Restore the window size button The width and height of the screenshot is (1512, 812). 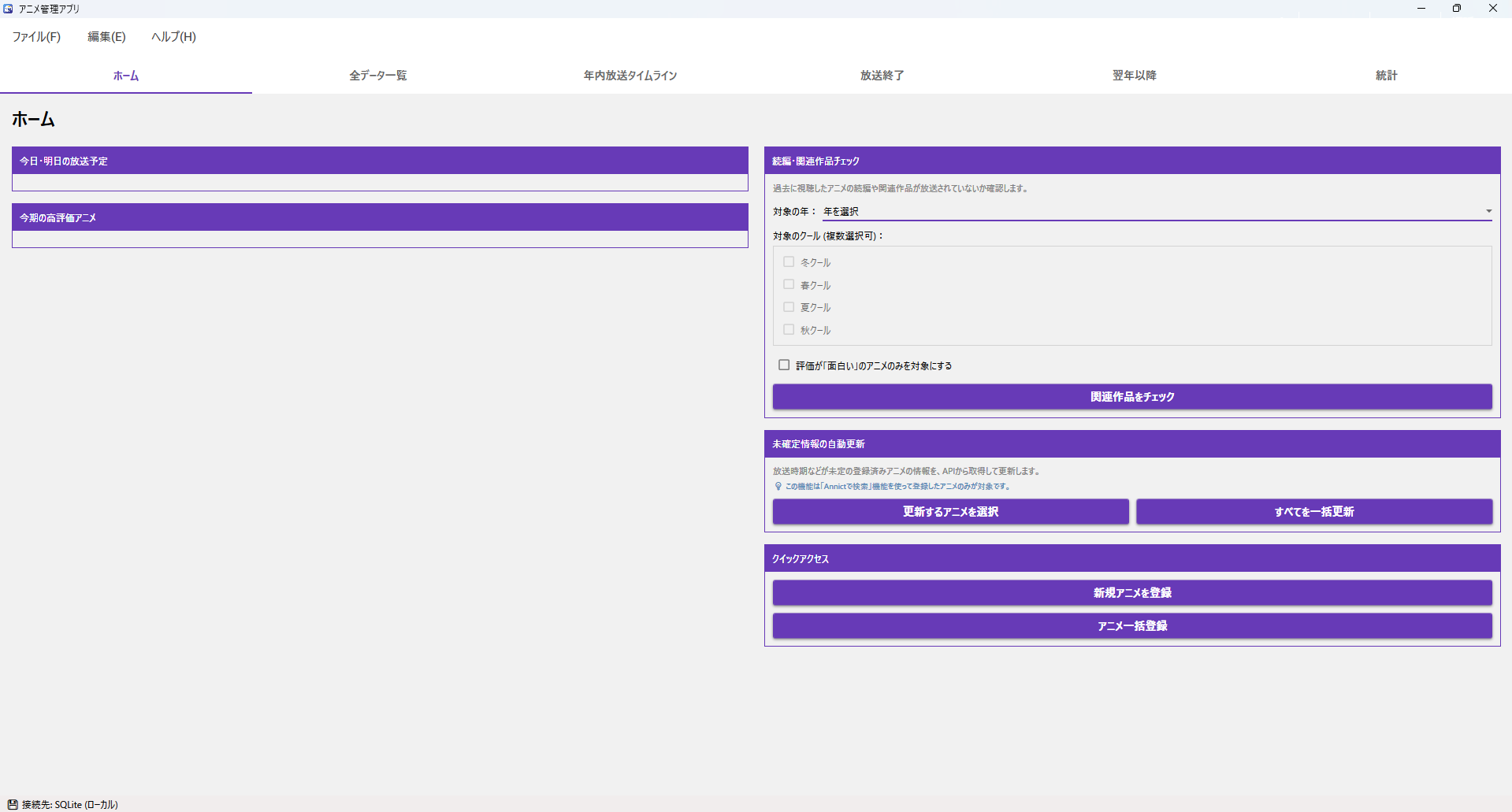click(1457, 9)
